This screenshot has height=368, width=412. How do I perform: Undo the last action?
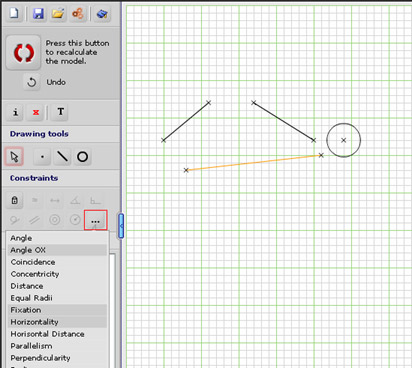[32, 82]
